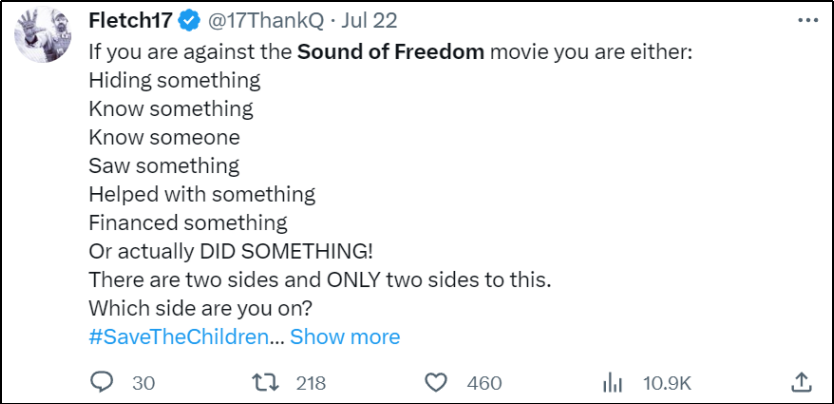Click the 218 reposts count
Screen dimensions: 834x404
pyautogui.click(x=311, y=382)
